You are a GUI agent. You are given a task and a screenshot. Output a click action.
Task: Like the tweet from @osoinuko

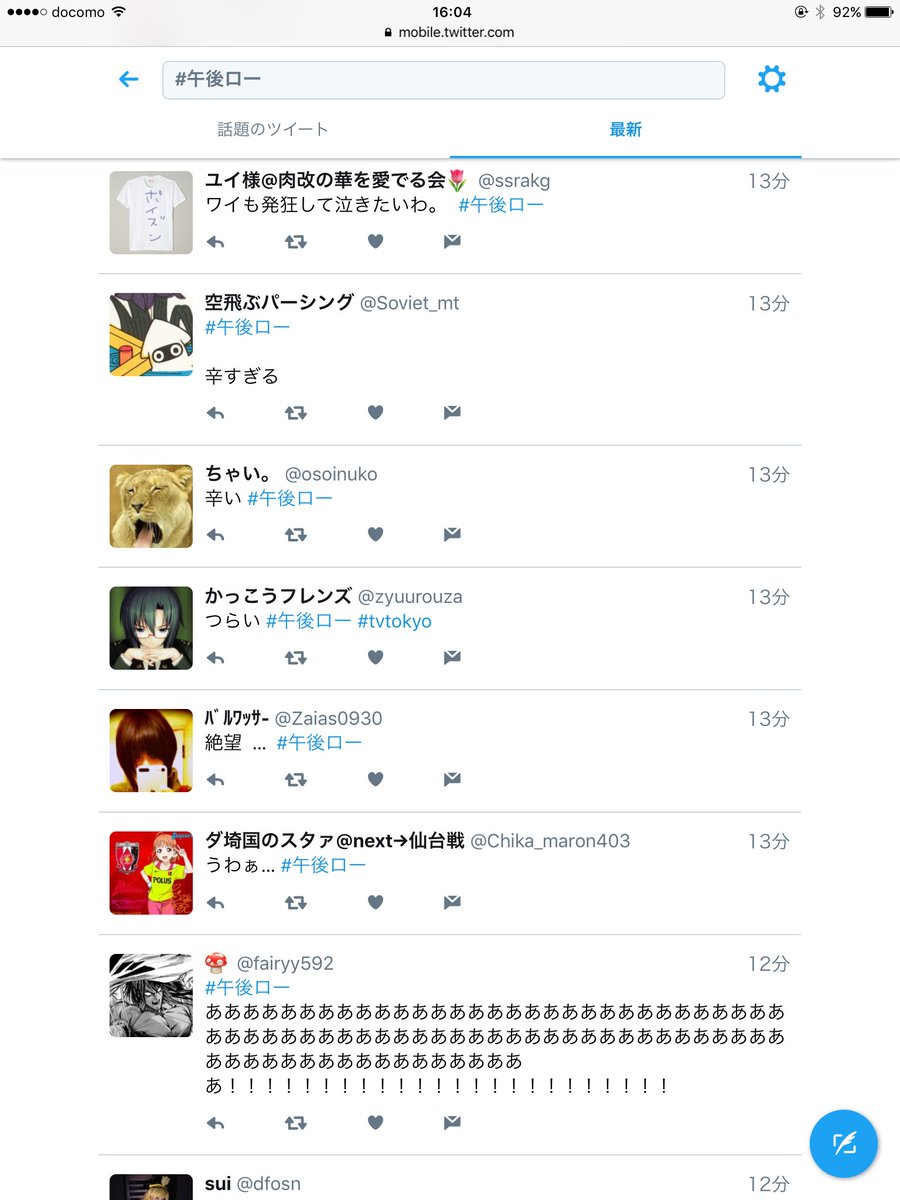[375, 534]
